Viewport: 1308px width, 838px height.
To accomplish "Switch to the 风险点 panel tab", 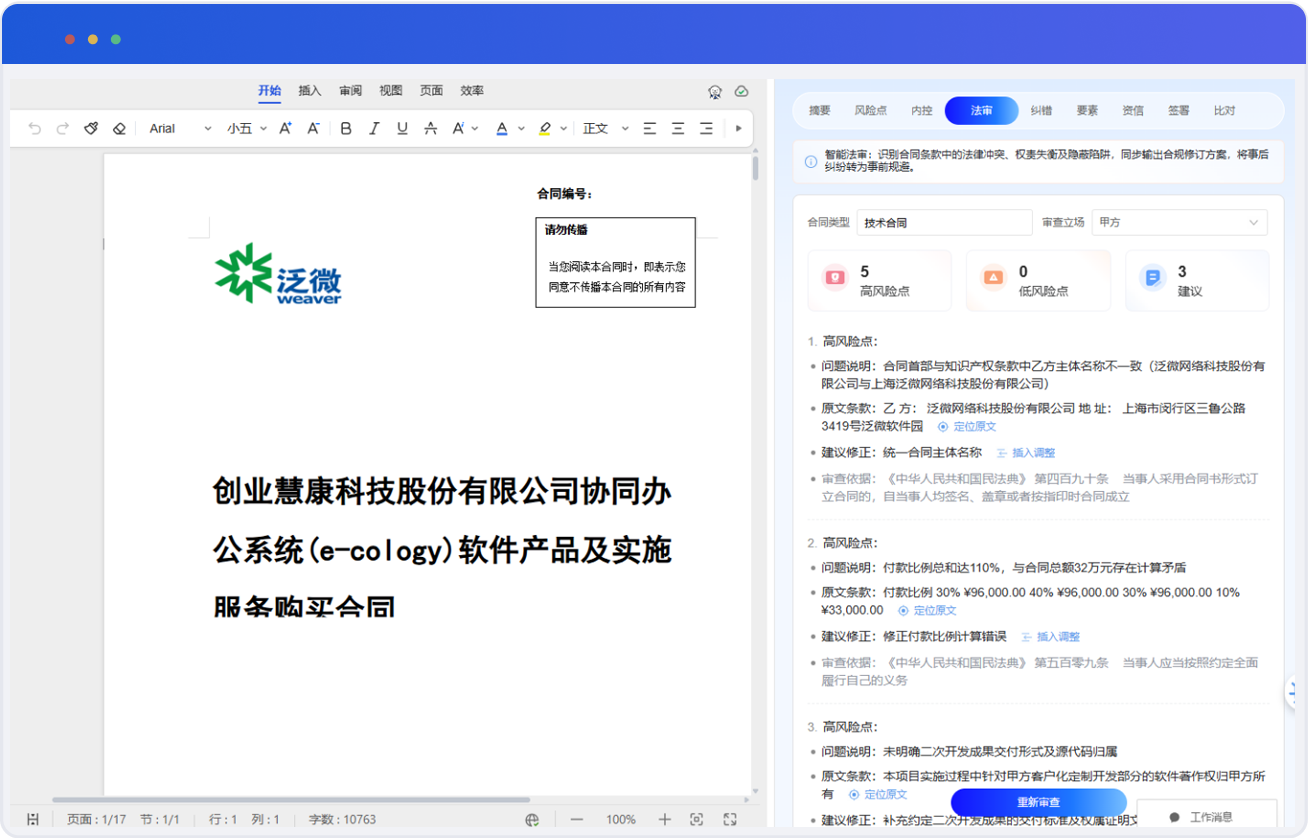I will click(871, 111).
